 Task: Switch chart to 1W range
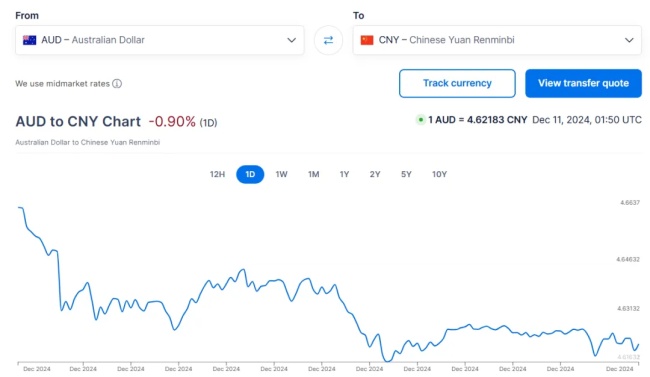(x=281, y=174)
